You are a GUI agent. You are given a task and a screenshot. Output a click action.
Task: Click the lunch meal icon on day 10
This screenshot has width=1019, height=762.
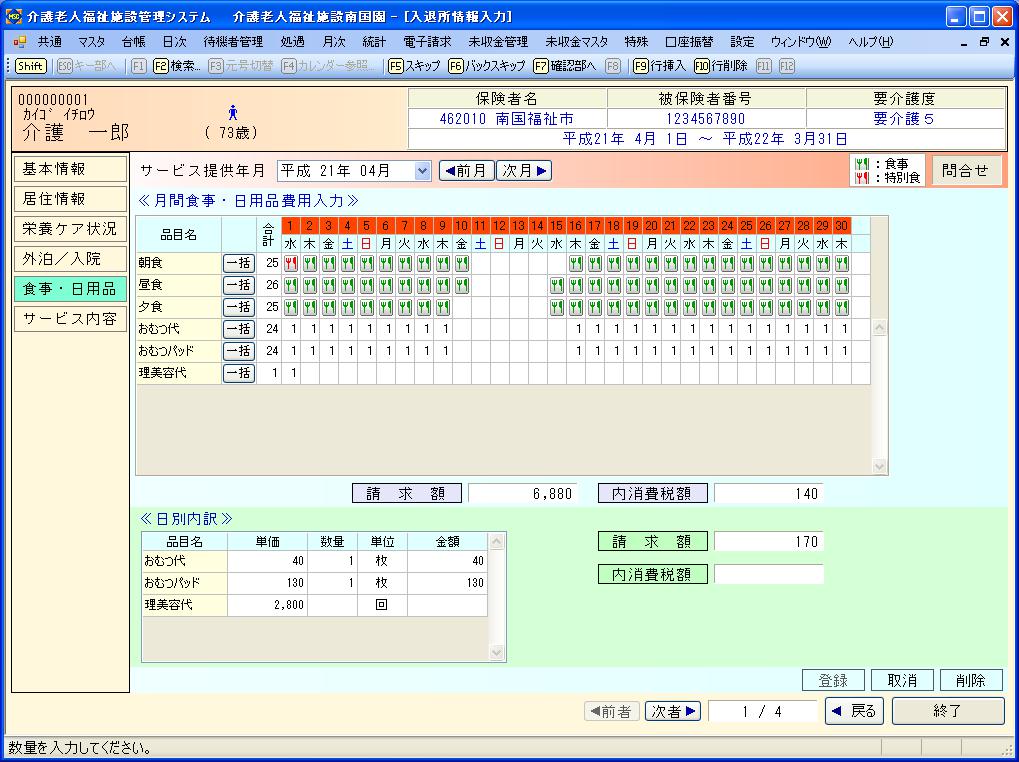(462, 286)
